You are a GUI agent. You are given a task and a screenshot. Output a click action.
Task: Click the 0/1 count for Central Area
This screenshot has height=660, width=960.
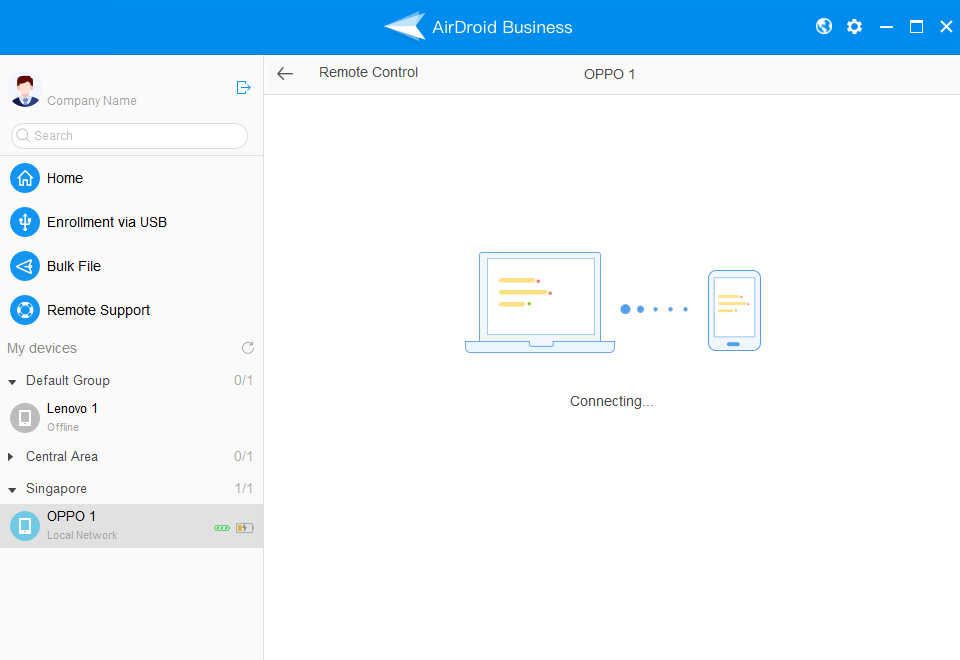(x=243, y=456)
